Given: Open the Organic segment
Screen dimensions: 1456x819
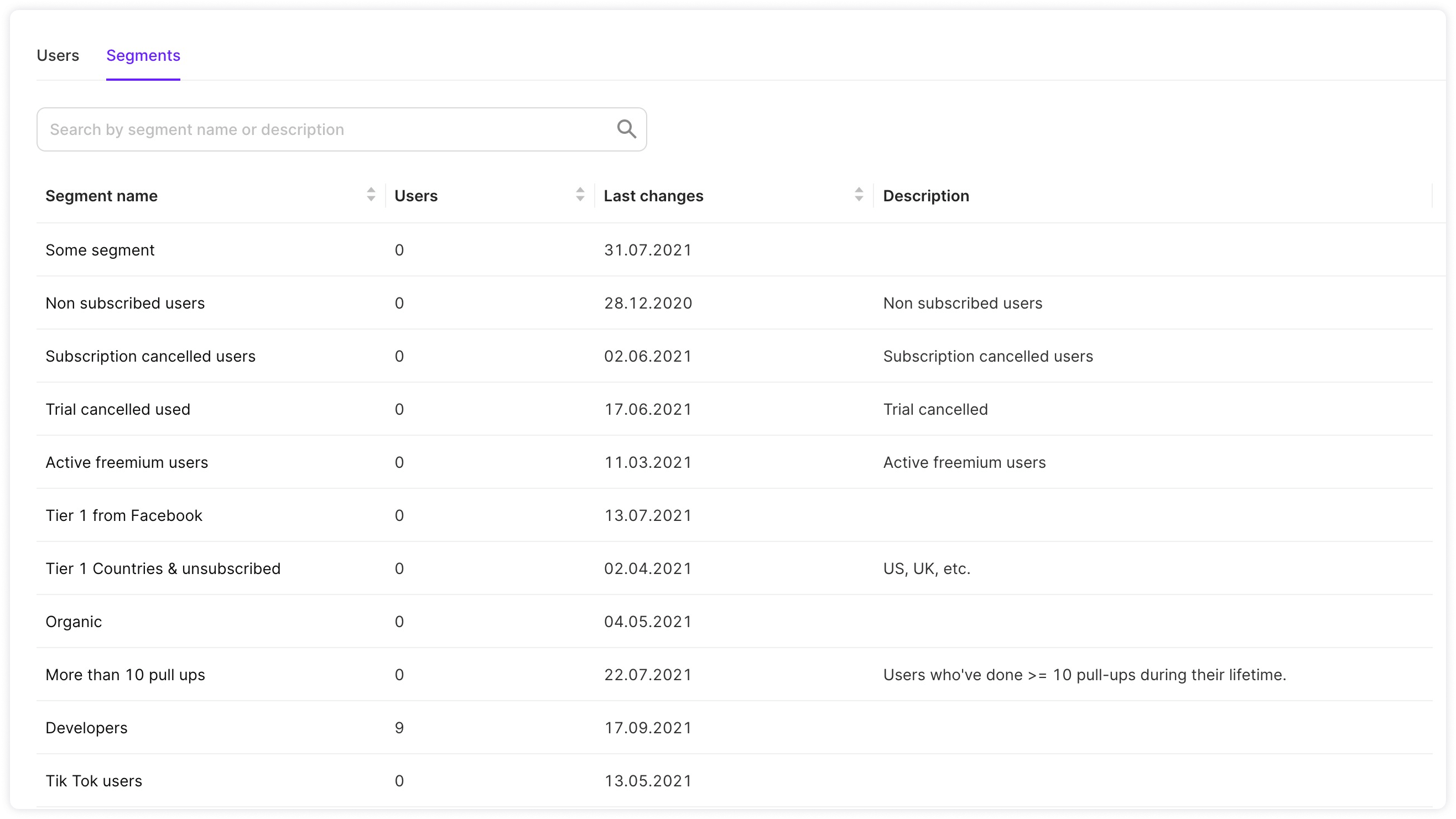Looking at the screenshot, I should [74, 622].
